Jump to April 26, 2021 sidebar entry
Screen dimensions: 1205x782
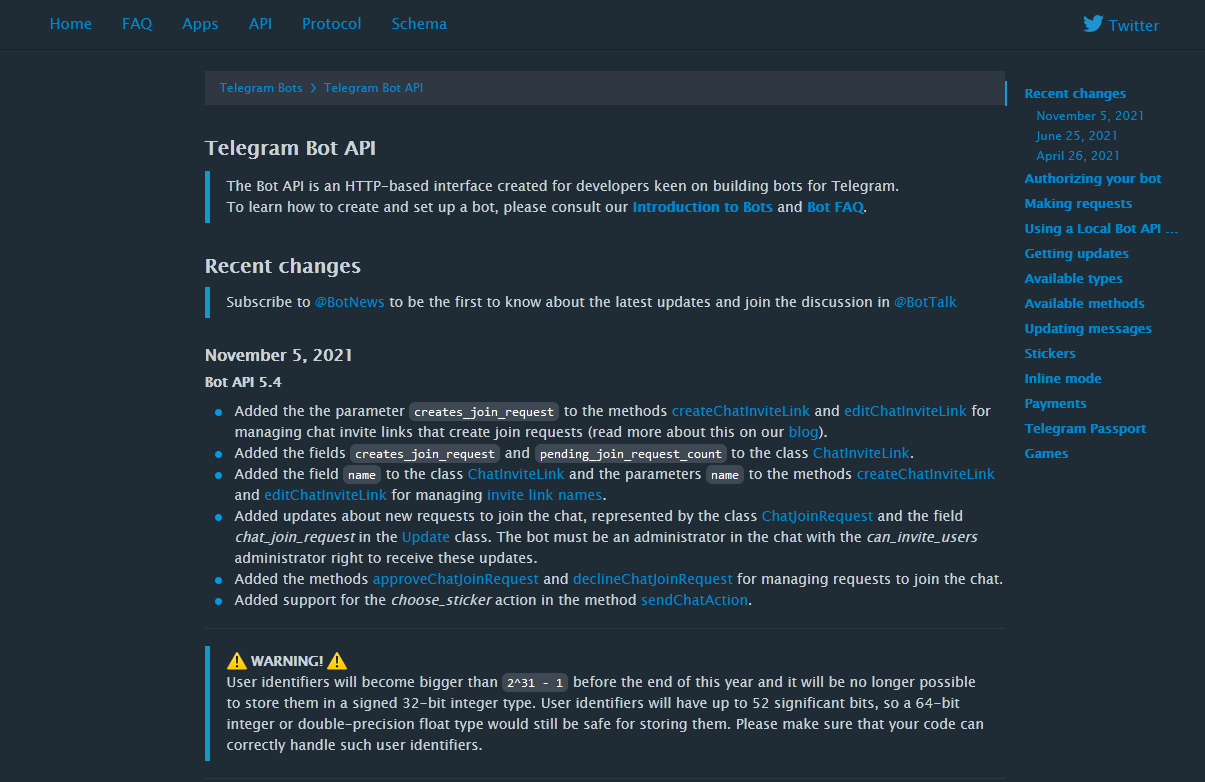pyautogui.click(x=1078, y=156)
